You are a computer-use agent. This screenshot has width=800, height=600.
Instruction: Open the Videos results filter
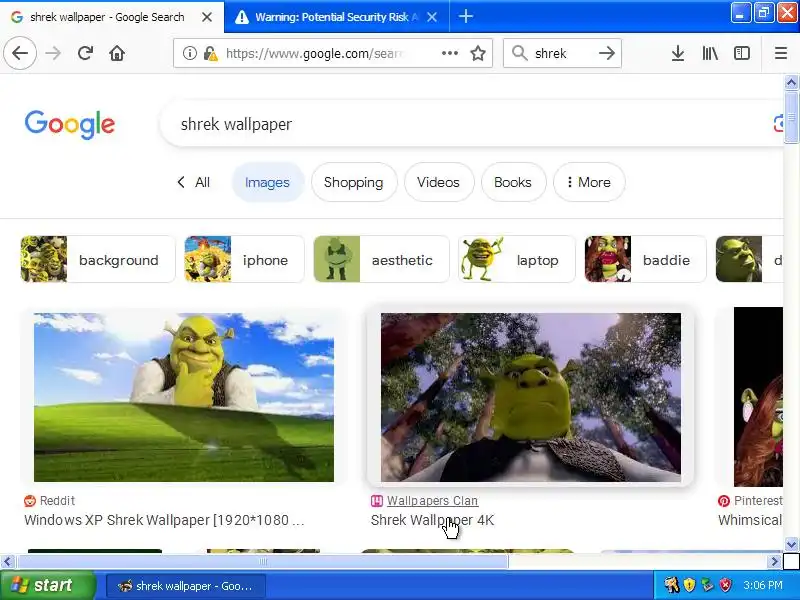[438, 182]
